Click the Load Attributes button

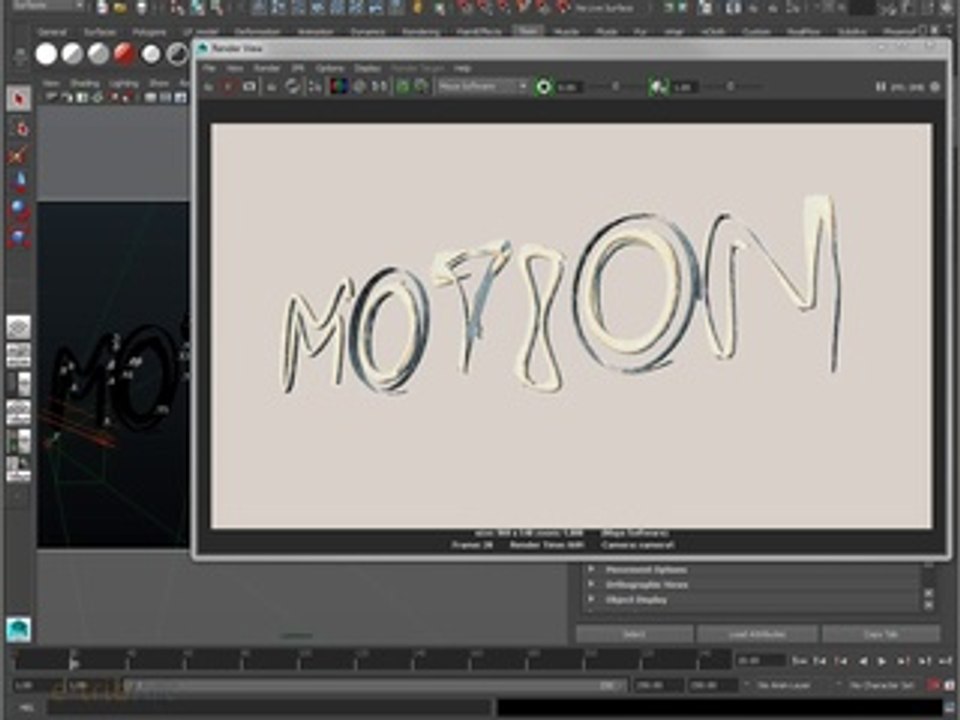pyautogui.click(x=757, y=634)
